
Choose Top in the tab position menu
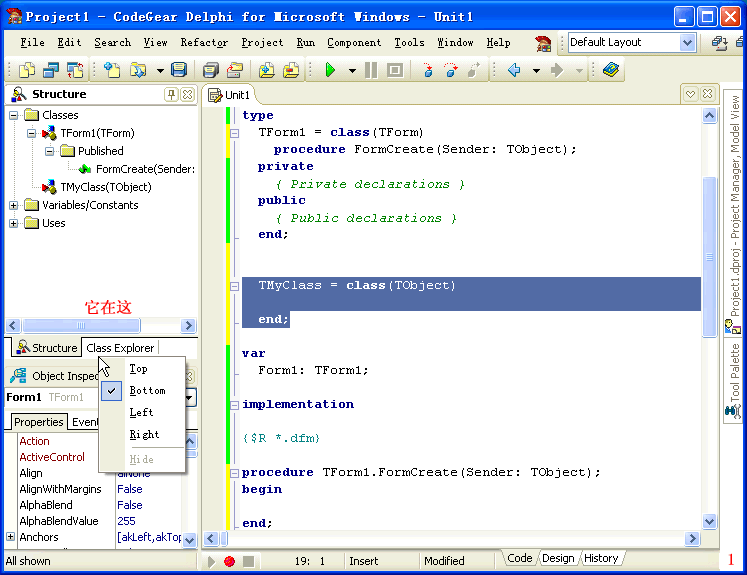coord(142,369)
